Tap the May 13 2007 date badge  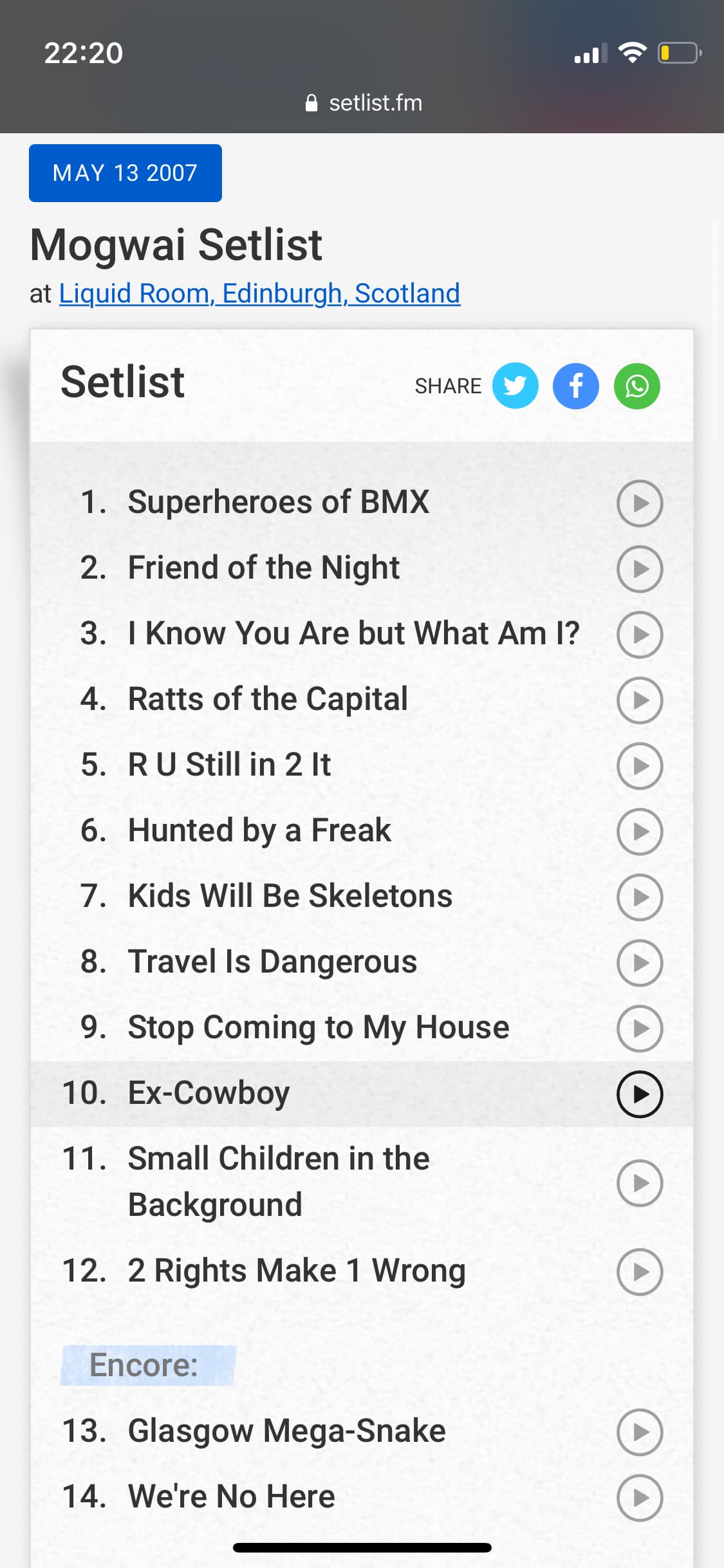point(125,173)
